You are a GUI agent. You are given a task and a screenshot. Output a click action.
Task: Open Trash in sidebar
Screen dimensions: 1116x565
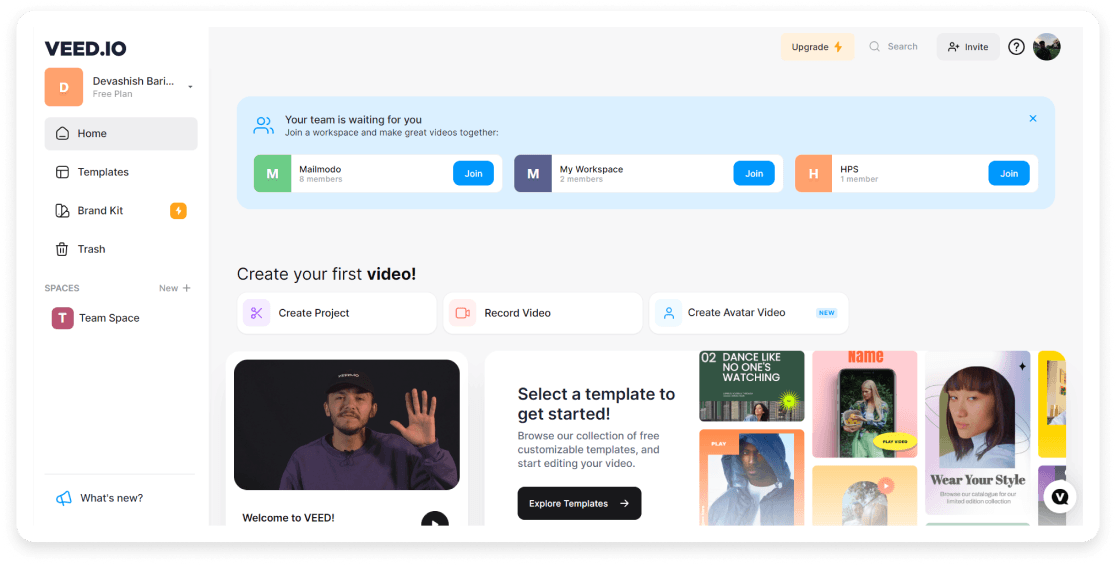pyautogui.click(x=121, y=249)
